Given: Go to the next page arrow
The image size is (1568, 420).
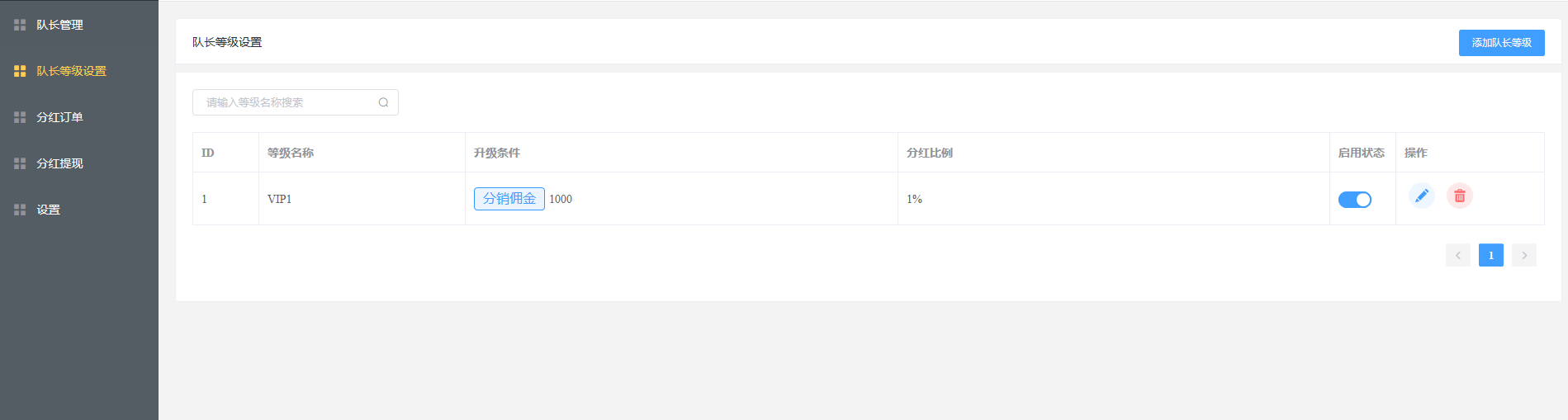Looking at the screenshot, I should tap(1523, 256).
